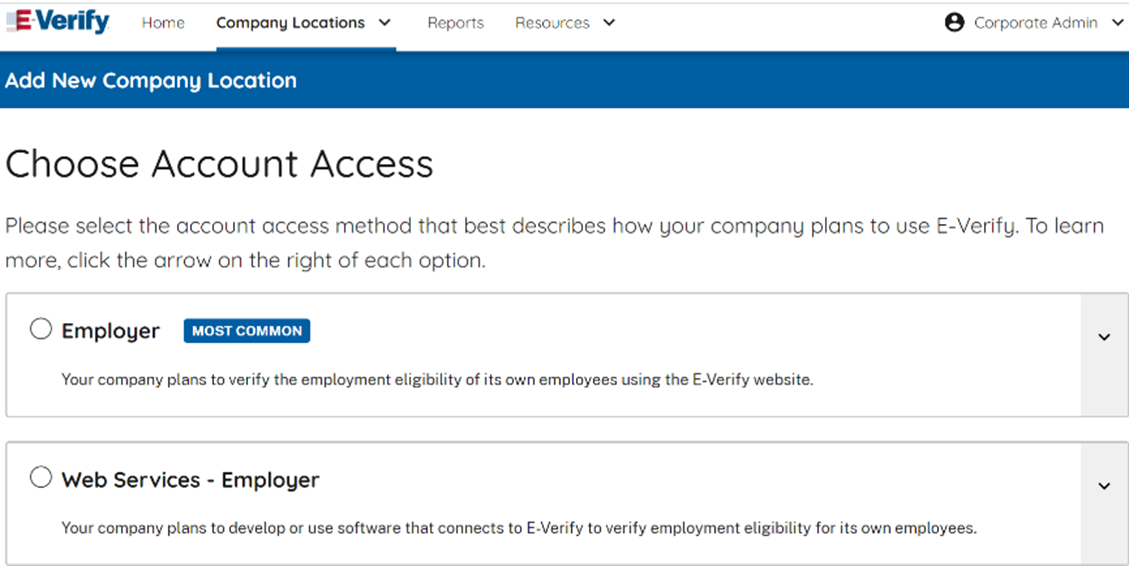Expand the Employer option details arrow
Screen dimensions: 1129x566
1104,336
